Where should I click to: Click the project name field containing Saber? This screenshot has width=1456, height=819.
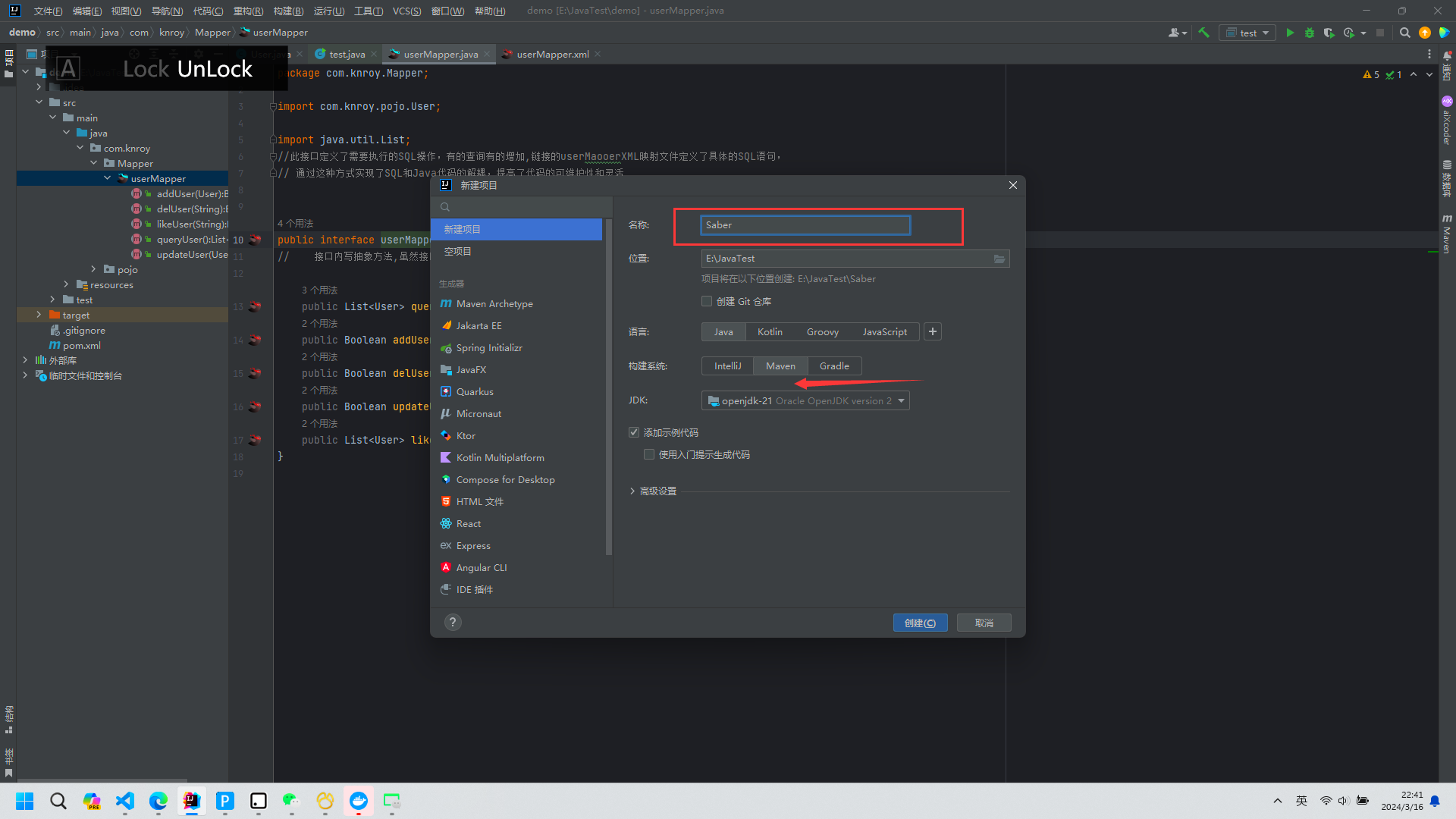pos(805,225)
